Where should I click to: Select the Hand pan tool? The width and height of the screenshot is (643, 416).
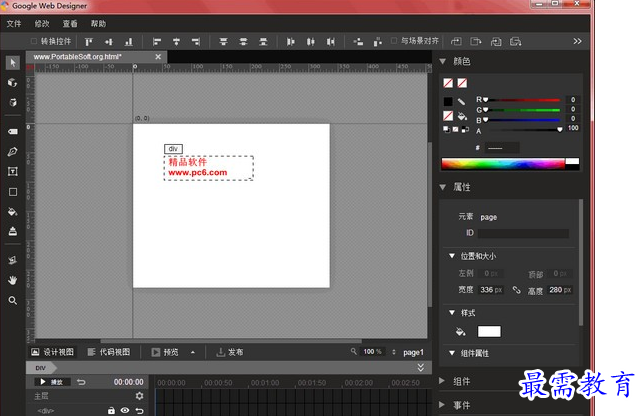coord(13,280)
